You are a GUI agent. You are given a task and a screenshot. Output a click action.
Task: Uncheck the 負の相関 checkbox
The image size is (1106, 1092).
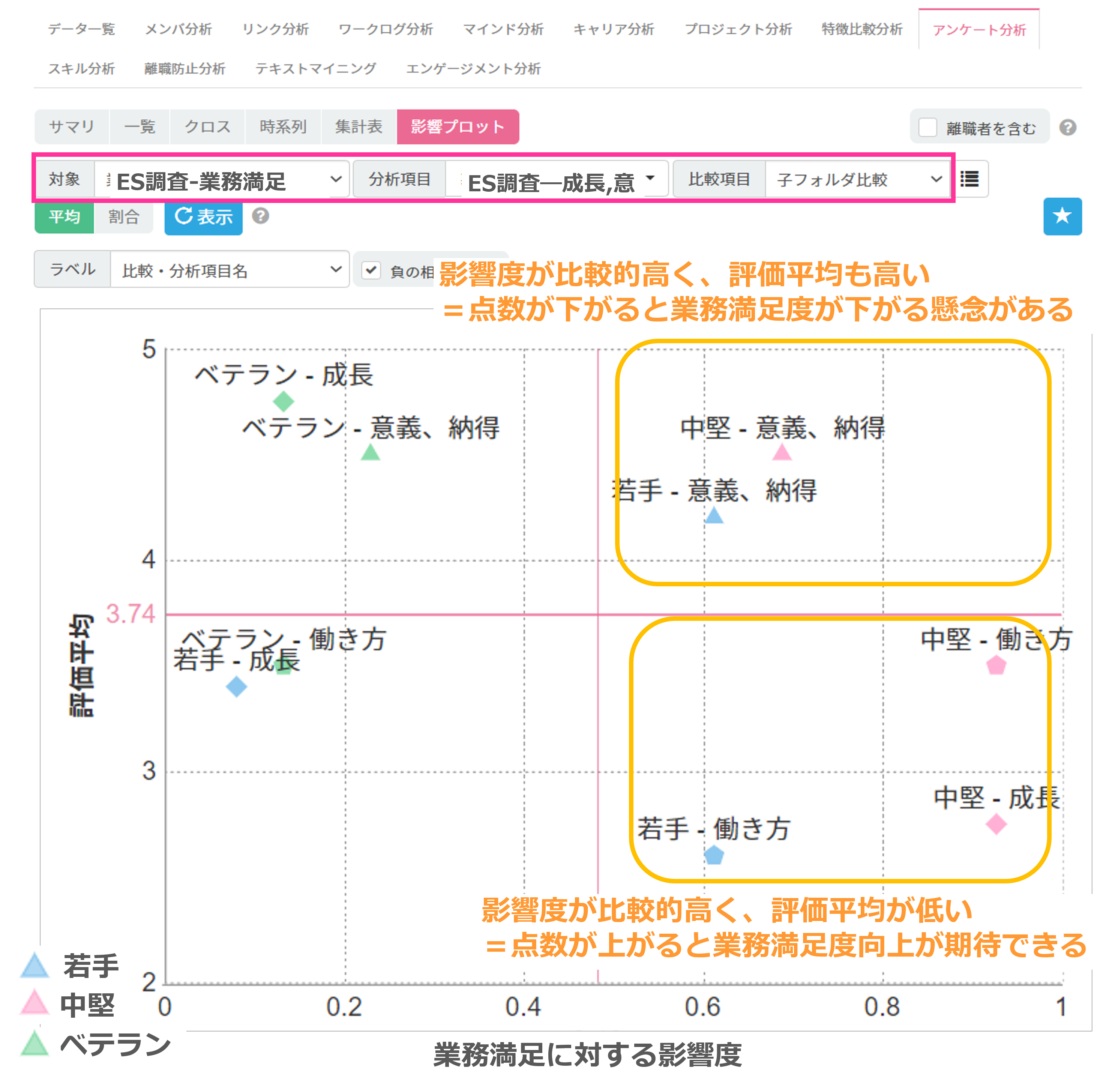(371, 270)
